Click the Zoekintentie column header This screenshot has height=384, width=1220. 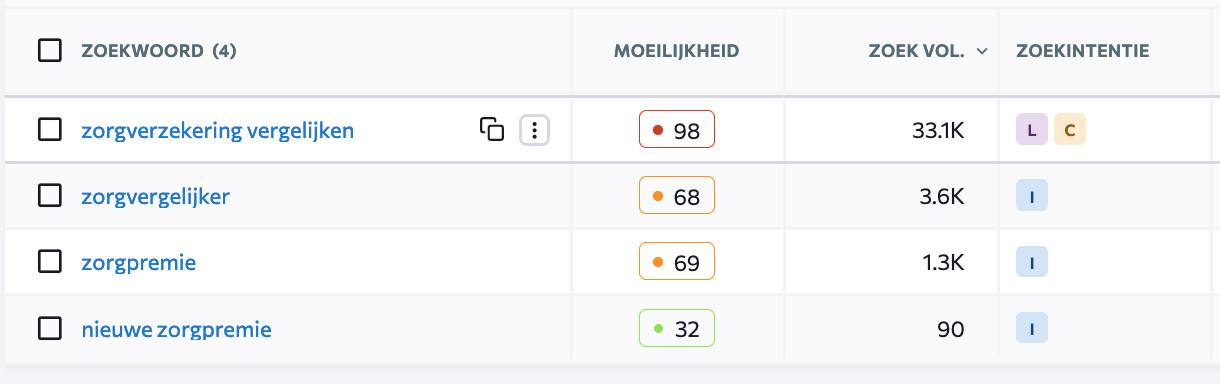click(x=1082, y=51)
